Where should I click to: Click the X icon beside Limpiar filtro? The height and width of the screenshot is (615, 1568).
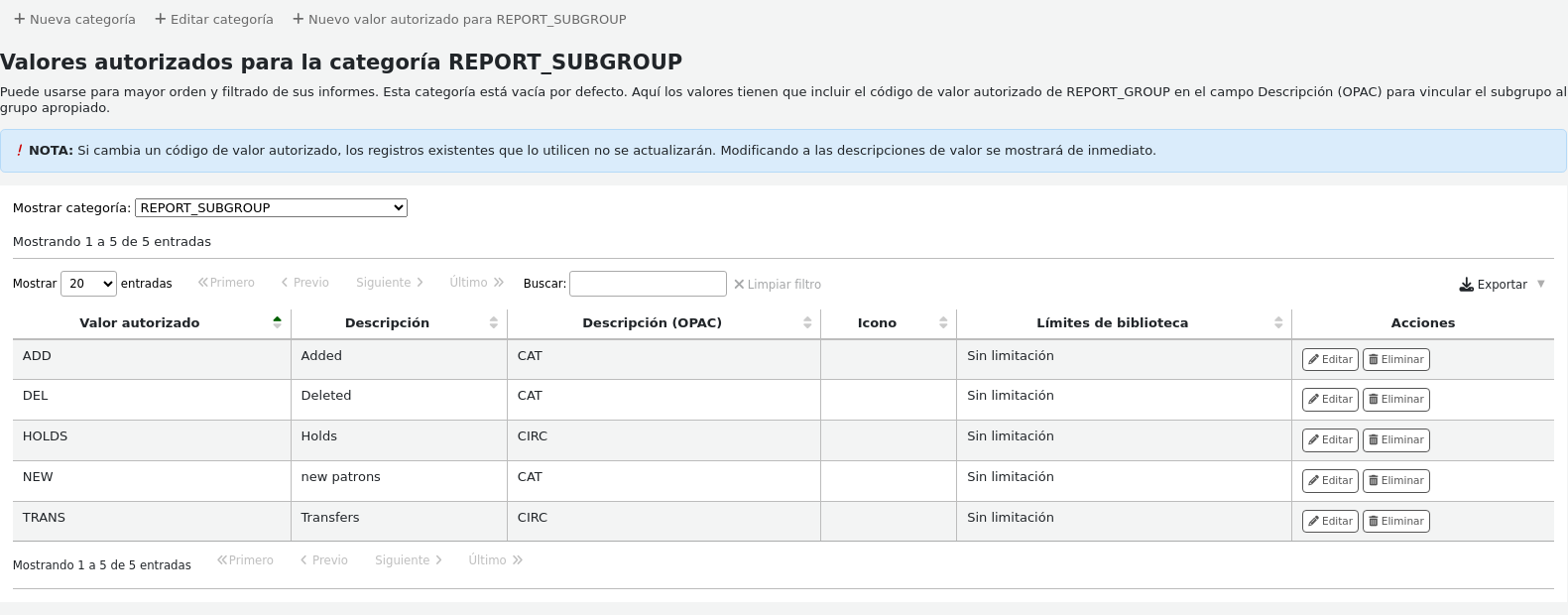pos(739,284)
